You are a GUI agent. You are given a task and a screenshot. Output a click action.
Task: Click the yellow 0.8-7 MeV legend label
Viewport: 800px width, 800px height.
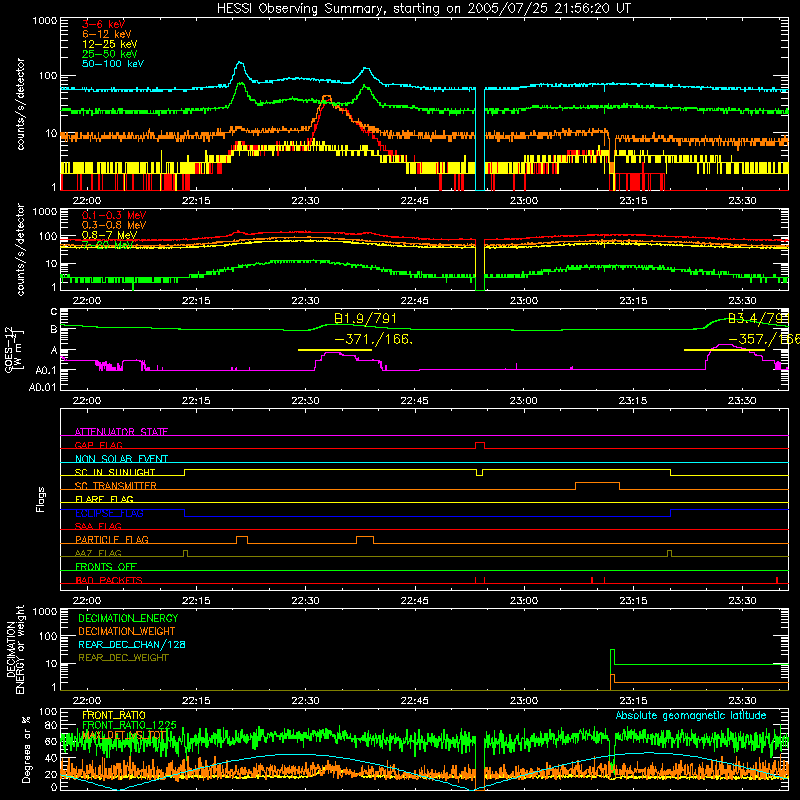pos(109,235)
